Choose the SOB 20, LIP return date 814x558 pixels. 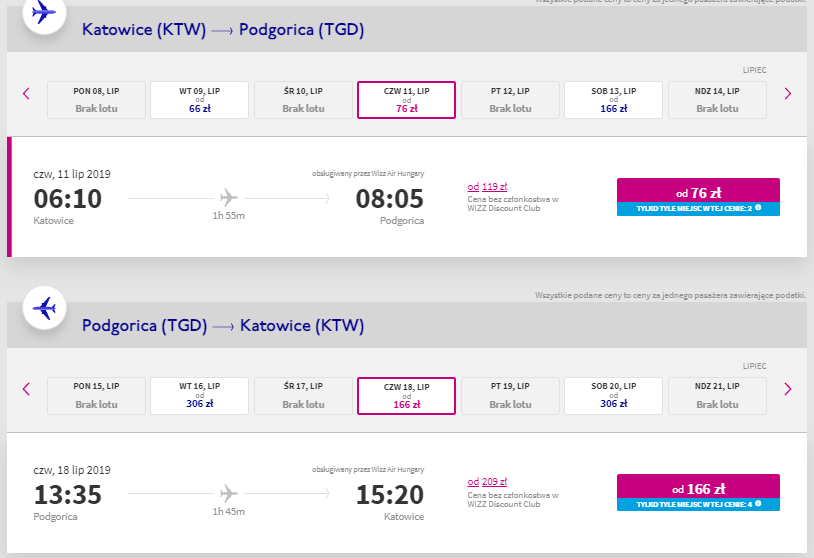click(x=613, y=395)
